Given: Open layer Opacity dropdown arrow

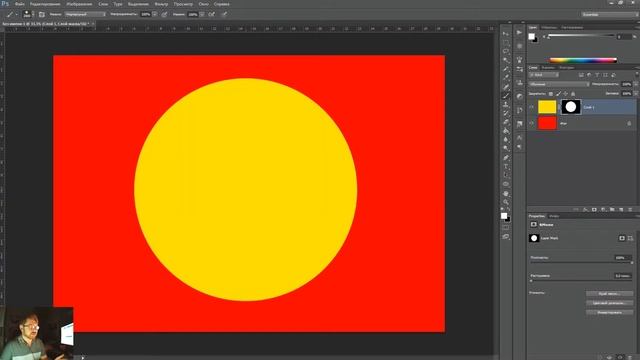Looking at the screenshot, I should [636, 84].
